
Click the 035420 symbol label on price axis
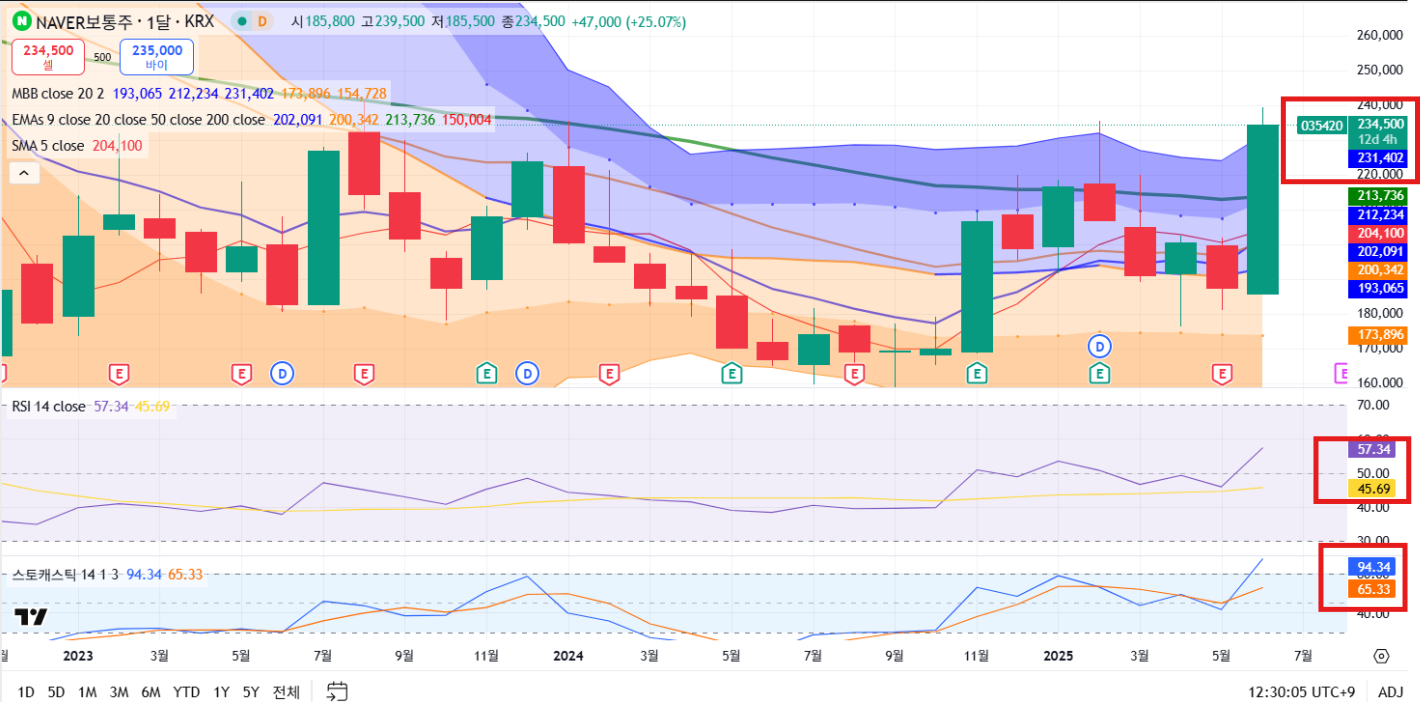point(1320,126)
